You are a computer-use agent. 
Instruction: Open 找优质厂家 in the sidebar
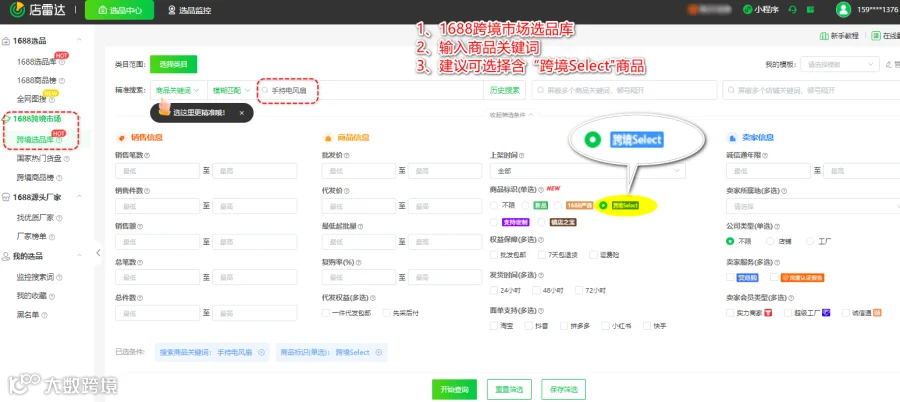(35, 218)
